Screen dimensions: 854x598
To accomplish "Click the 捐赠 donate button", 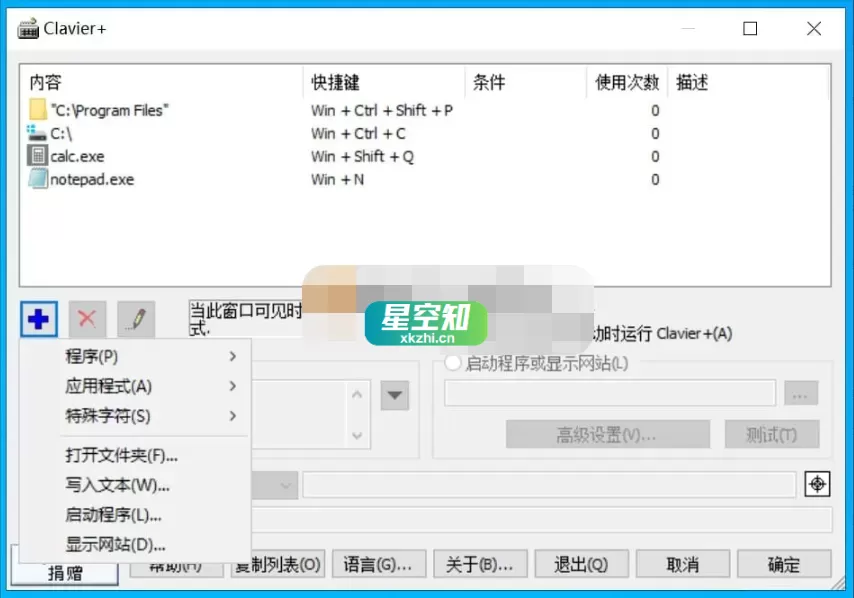I will click(65, 571).
